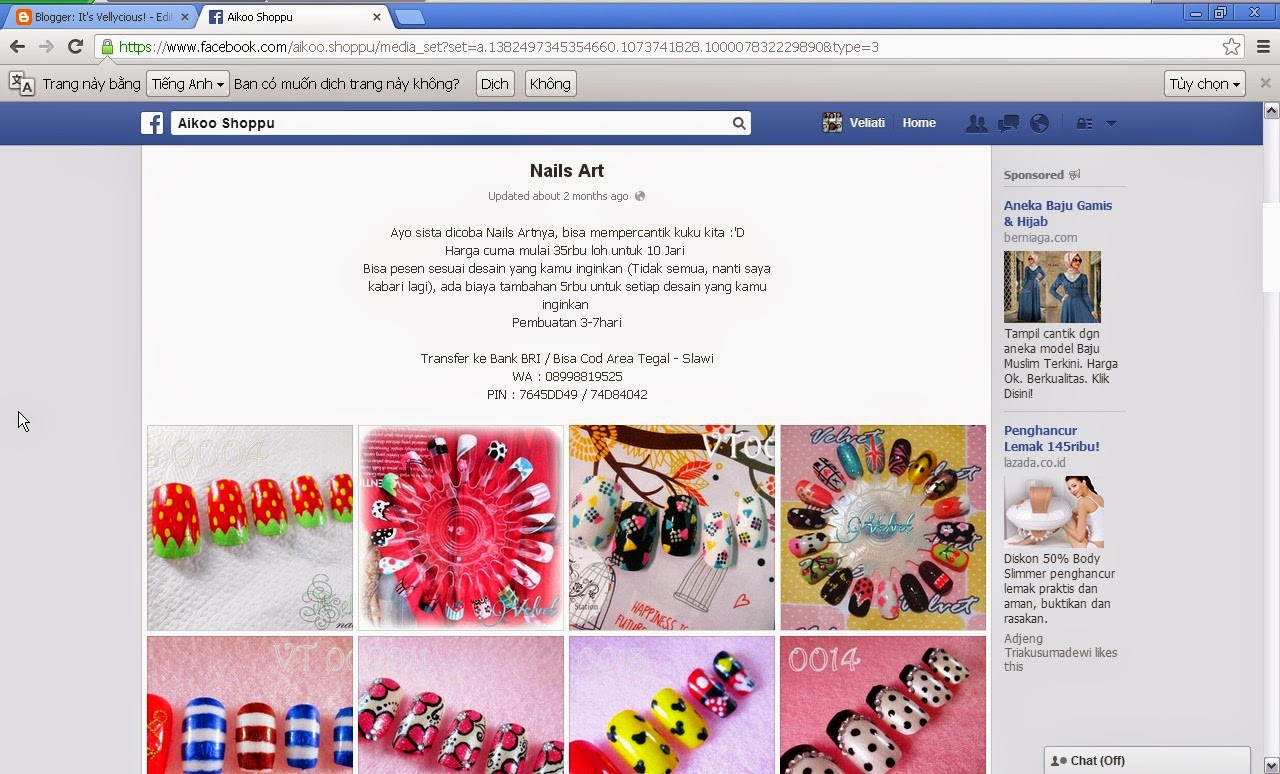Screen dimensions: 1280x774
Task: Open the blue and red striped nails photo
Action: (x=250, y=705)
